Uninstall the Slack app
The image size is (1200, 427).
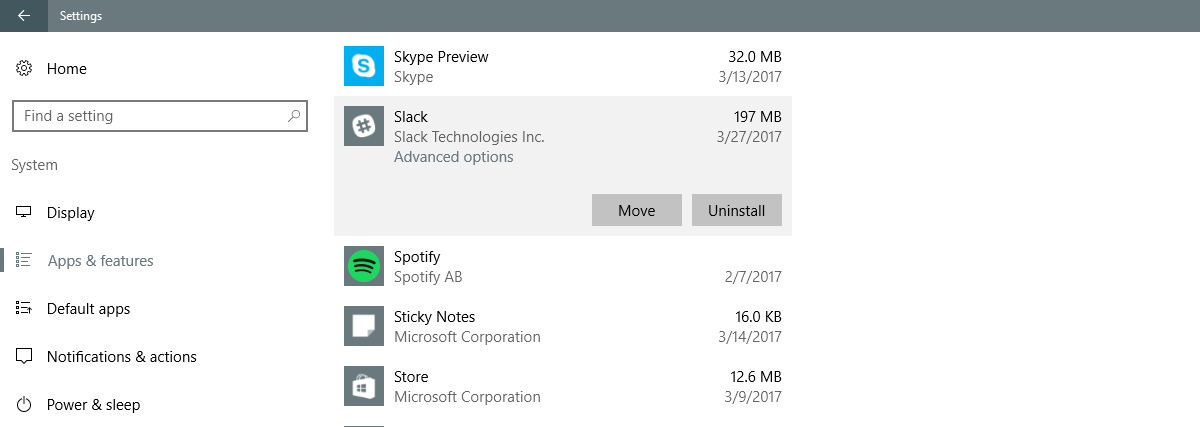[737, 210]
